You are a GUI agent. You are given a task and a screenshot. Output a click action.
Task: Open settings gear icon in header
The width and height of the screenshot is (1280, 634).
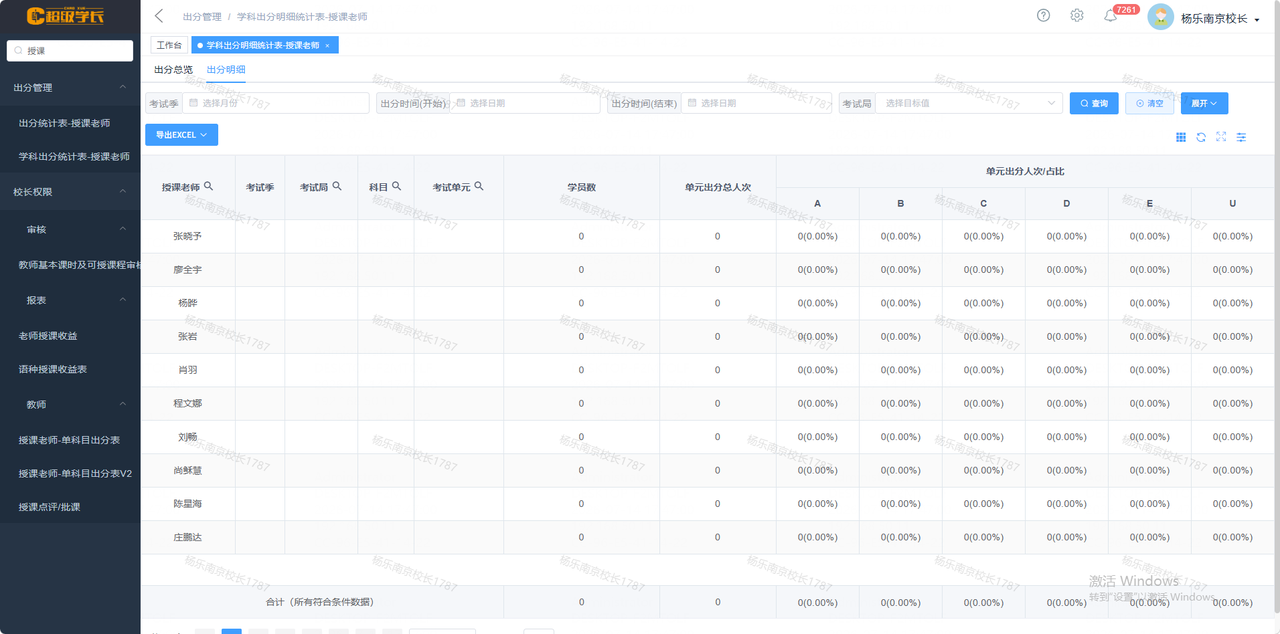point(1077,16)
